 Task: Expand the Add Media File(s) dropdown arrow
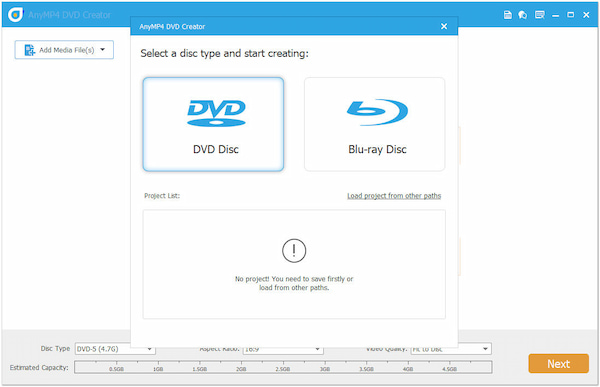click(103, 49)
